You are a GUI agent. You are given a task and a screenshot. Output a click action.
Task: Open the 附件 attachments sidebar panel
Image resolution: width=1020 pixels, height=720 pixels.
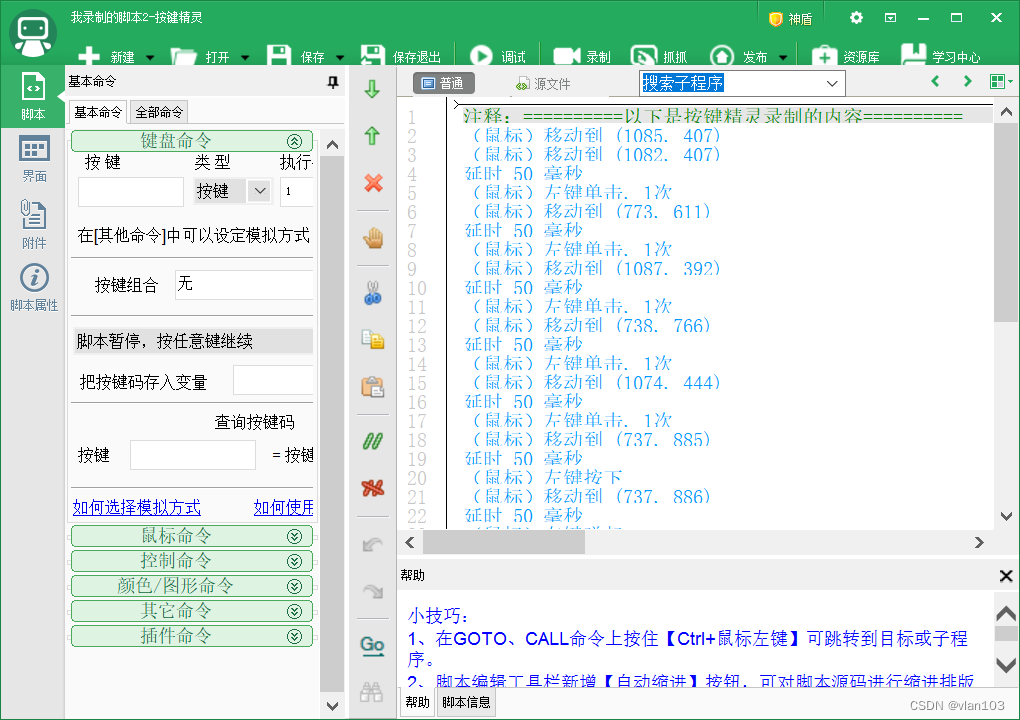pos(34,224)
